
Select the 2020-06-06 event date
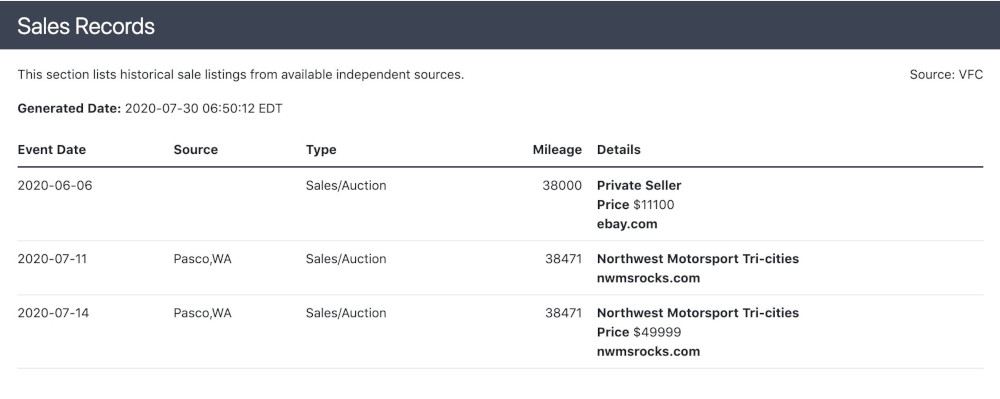coord(55,186)
